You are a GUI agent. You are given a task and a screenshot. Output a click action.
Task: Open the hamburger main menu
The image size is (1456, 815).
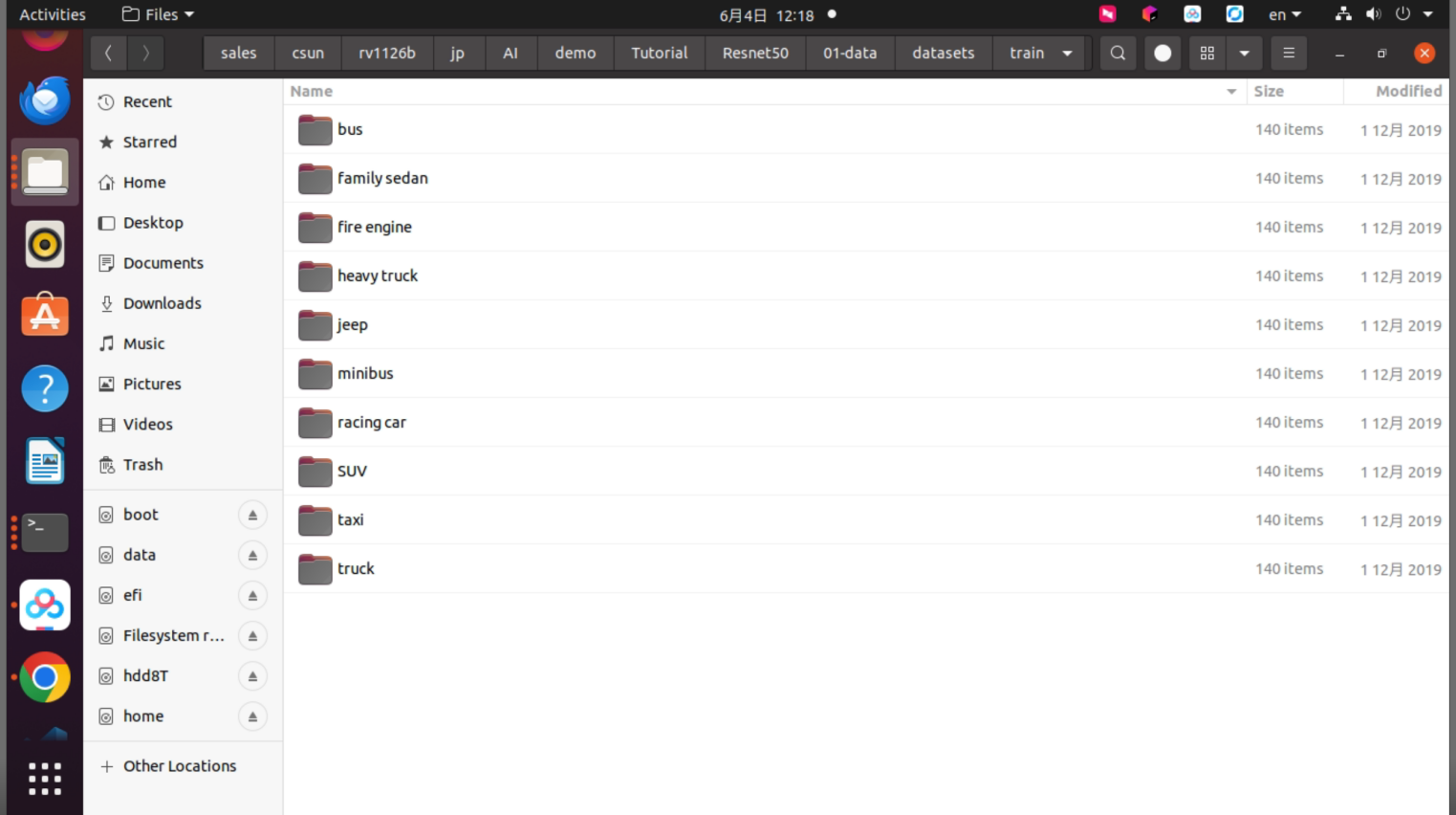(1289, 54)
